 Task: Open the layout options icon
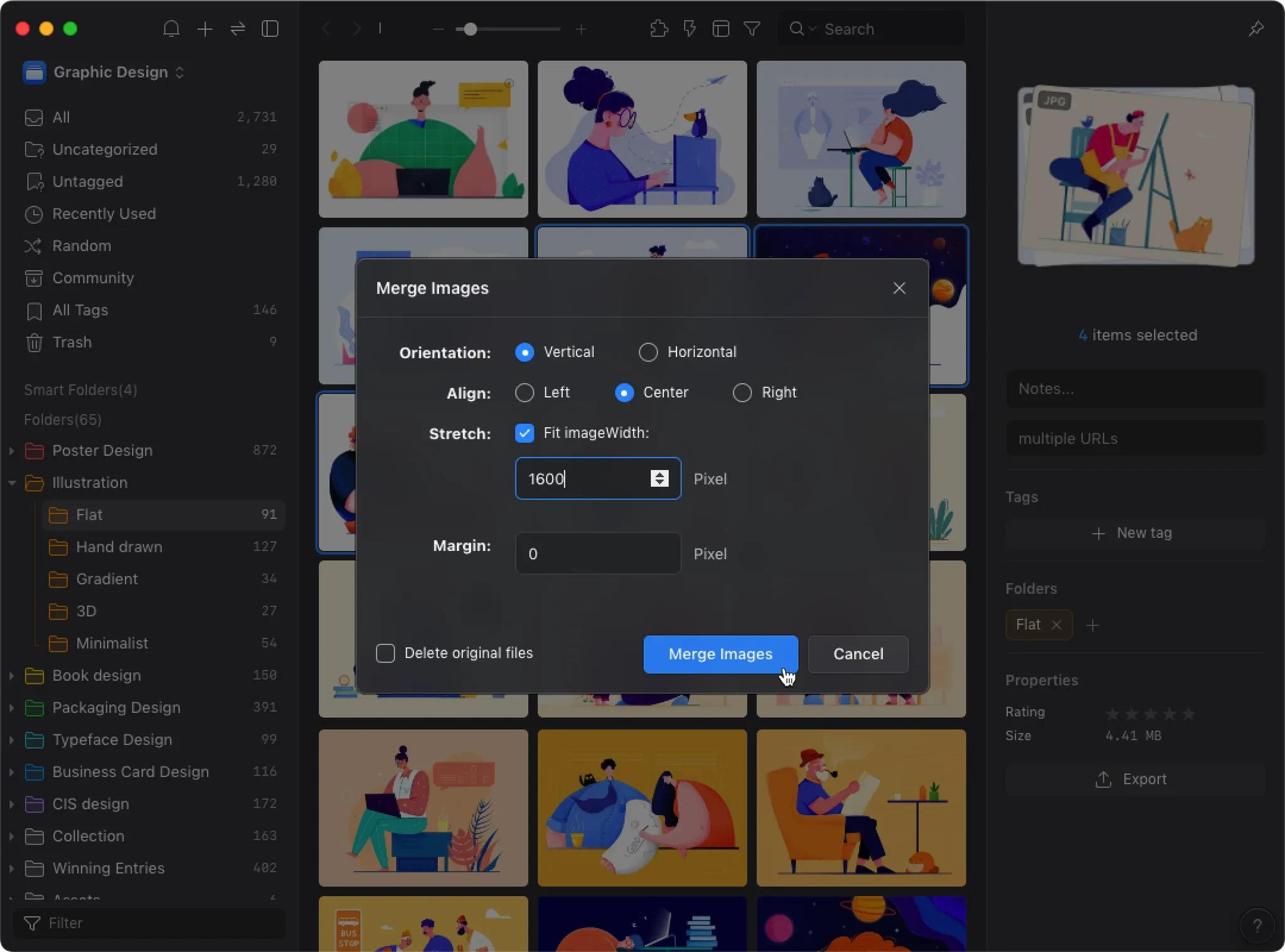click(721, 29)
